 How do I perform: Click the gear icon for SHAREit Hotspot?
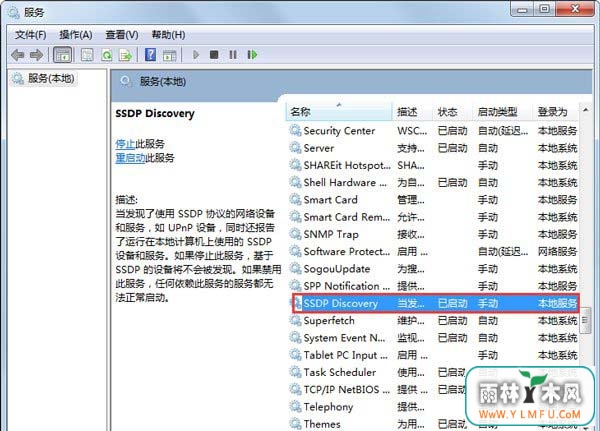295,165
